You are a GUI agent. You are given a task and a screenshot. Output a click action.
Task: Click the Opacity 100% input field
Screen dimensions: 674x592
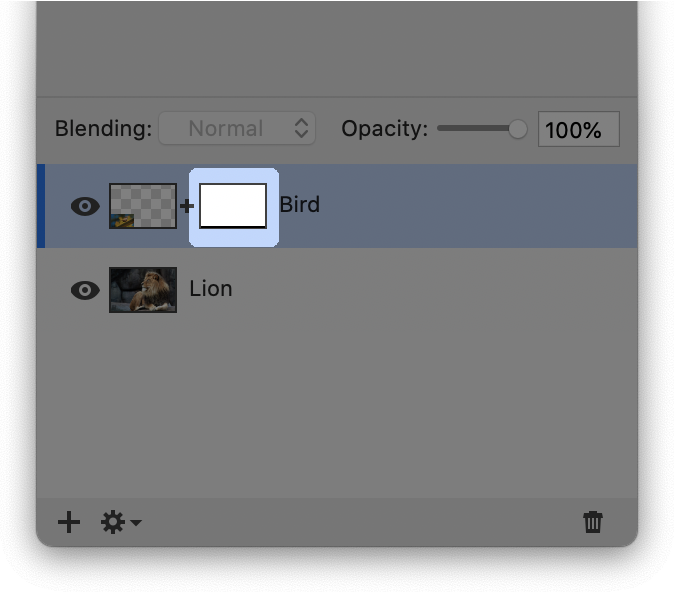click(578, 130)
